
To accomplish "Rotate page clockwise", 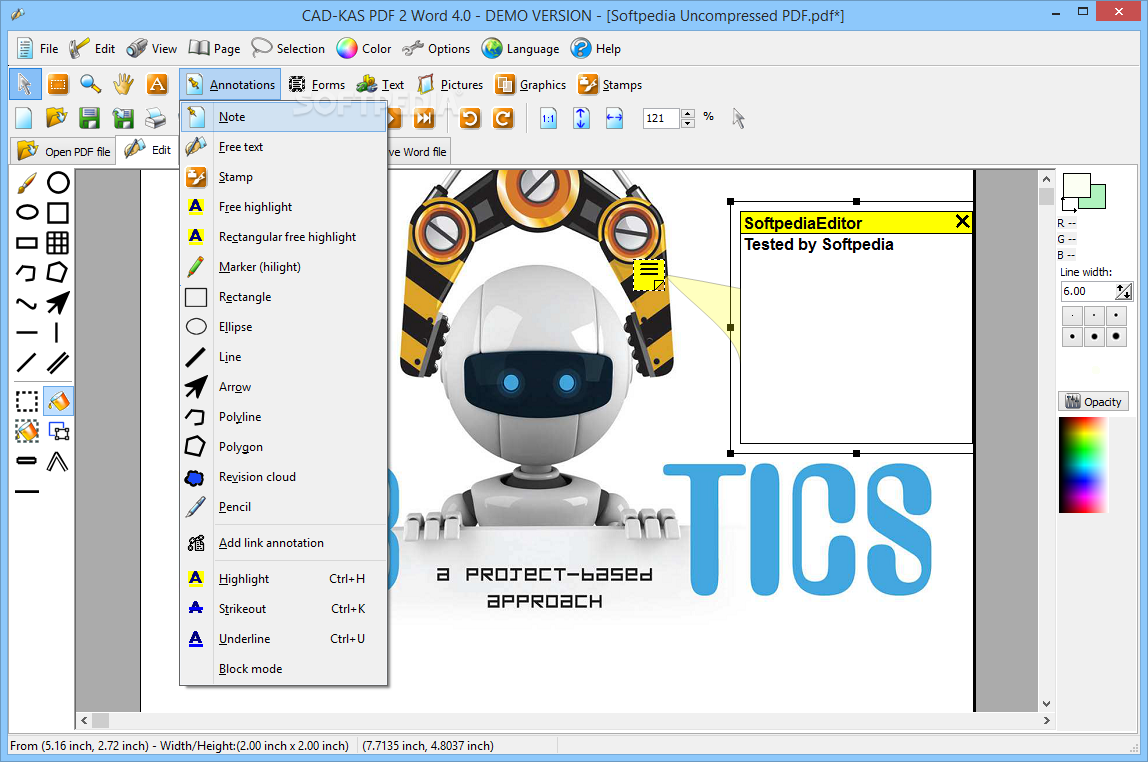I will pos(503,118).
